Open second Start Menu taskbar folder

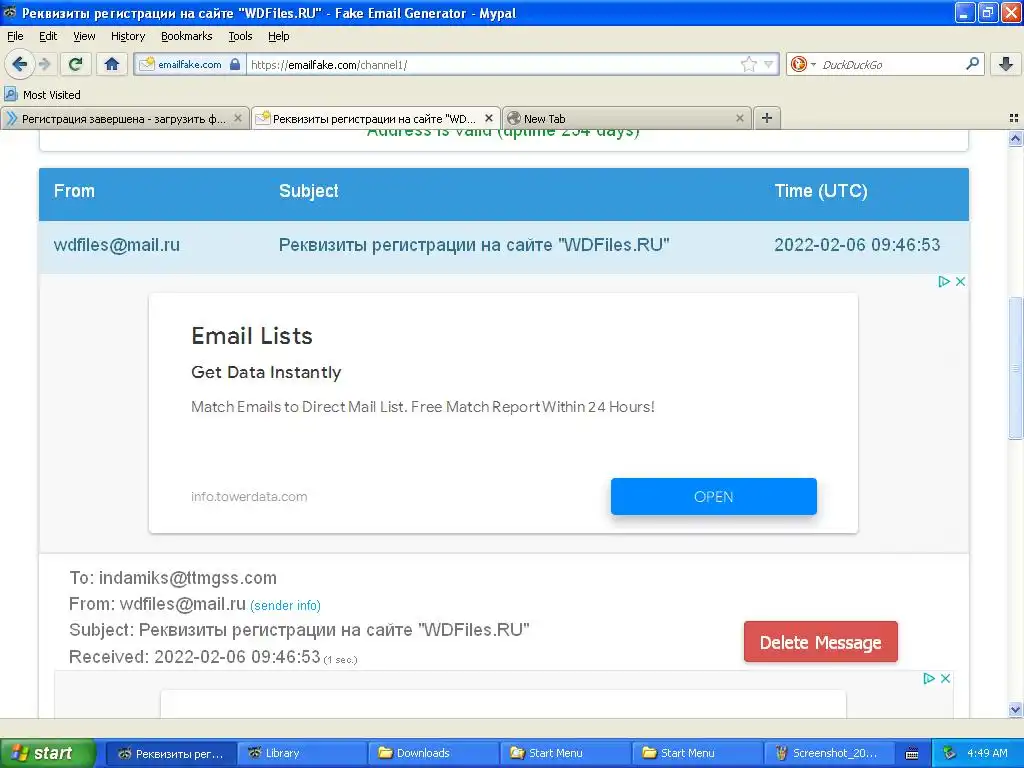tap(696, 753)
